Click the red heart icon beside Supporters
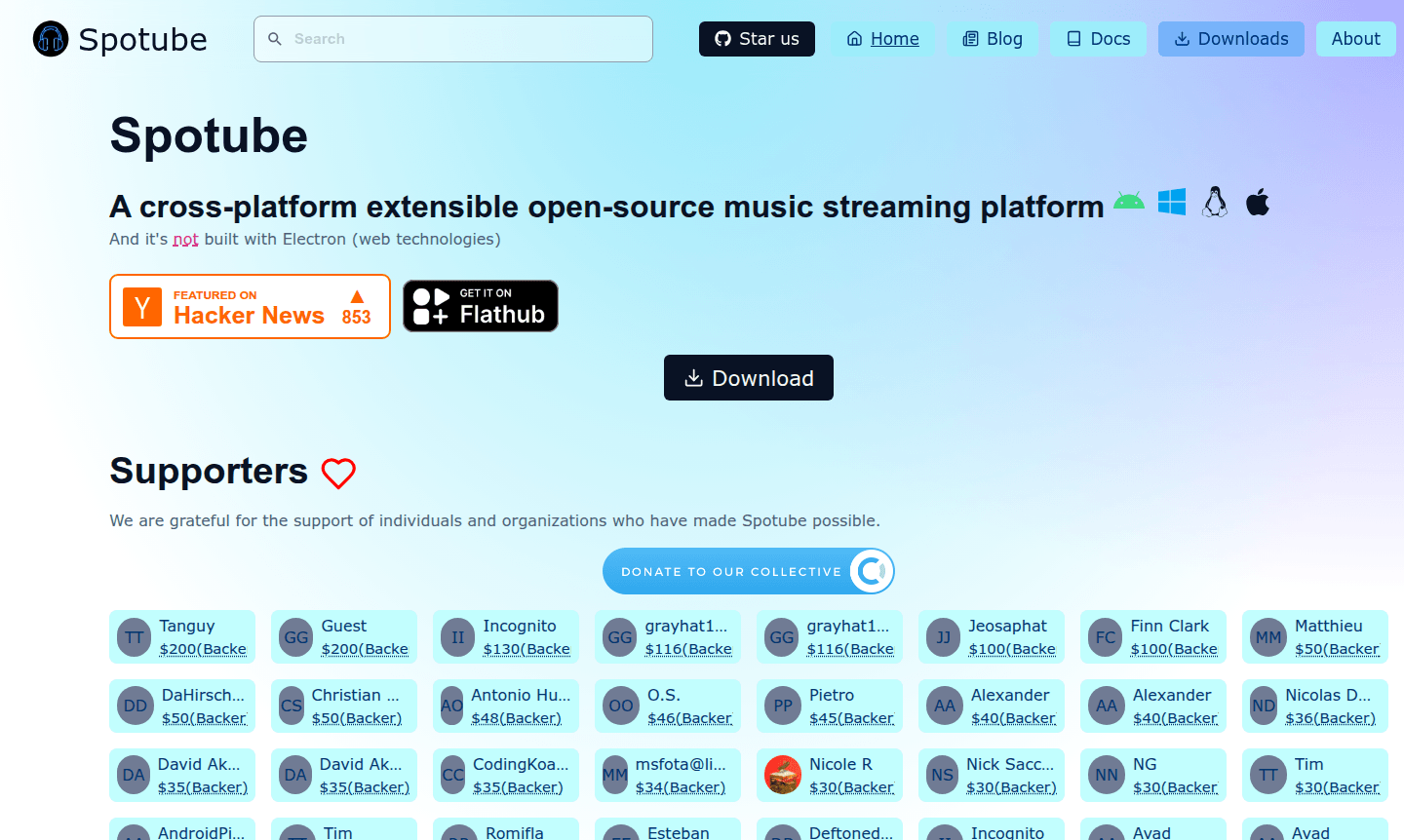 pos(338,474)
